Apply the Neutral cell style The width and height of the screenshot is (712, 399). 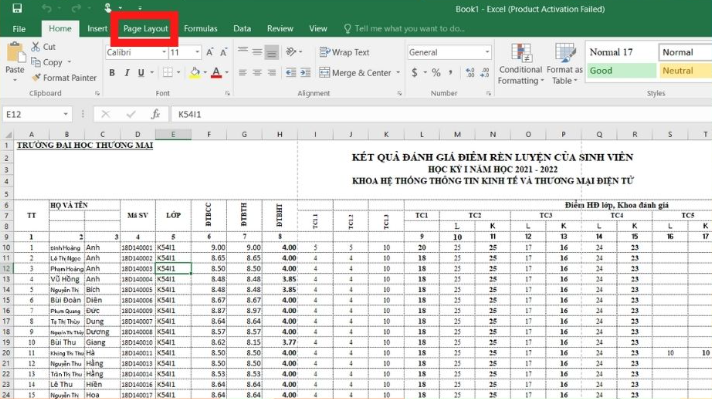(685, 70)
